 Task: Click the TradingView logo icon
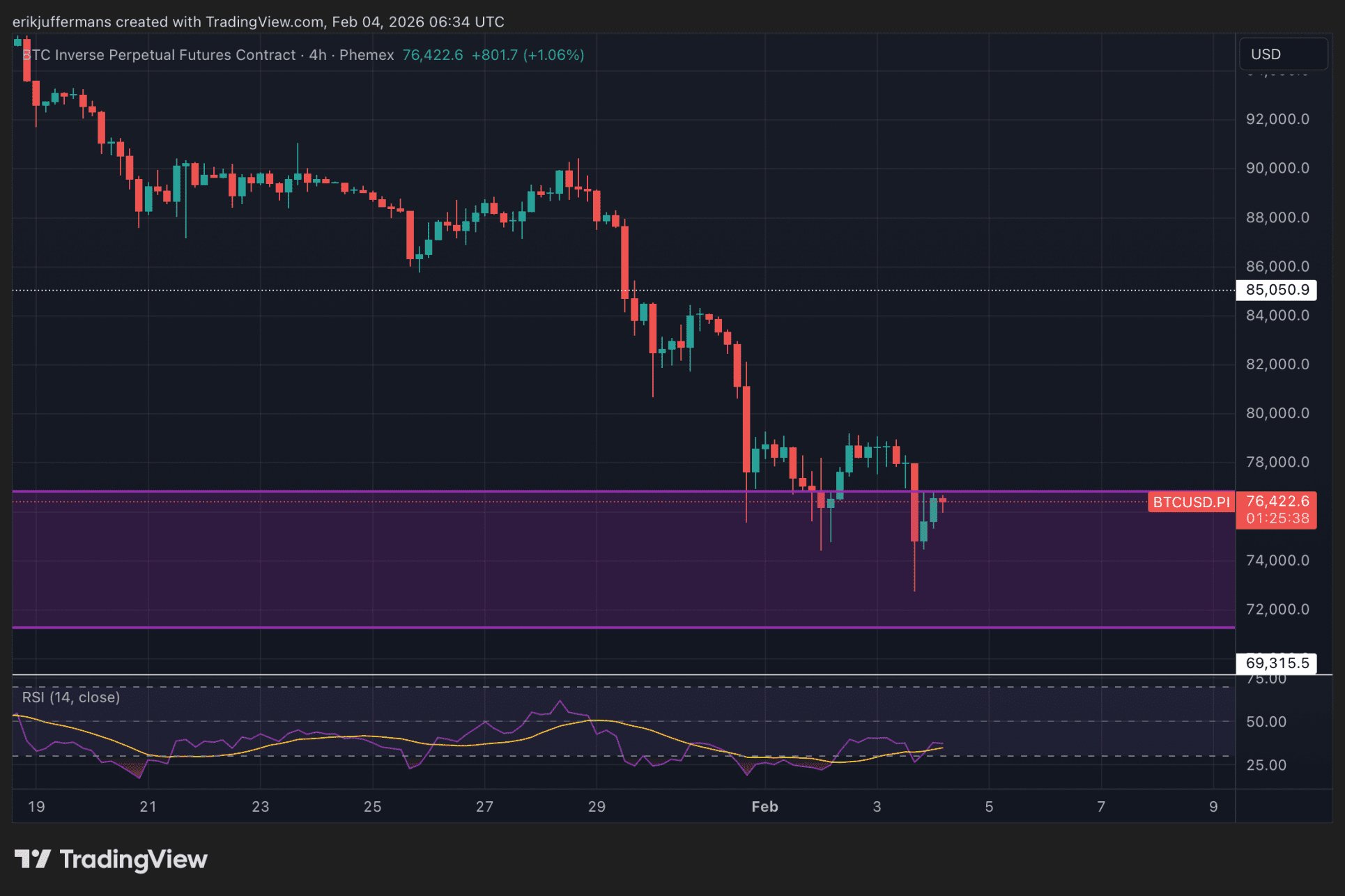pos(32,858)
